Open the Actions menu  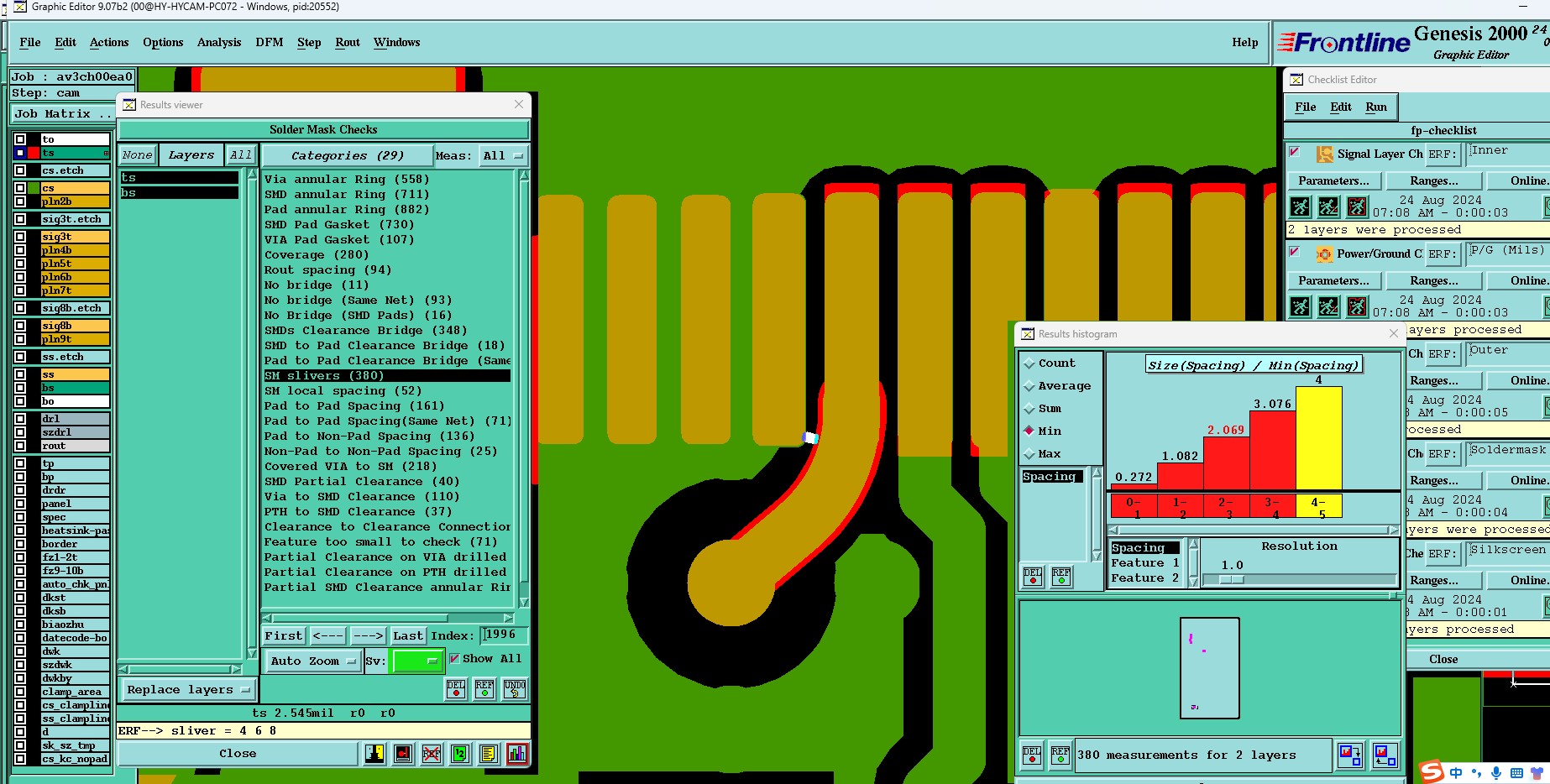click(109, 43)
